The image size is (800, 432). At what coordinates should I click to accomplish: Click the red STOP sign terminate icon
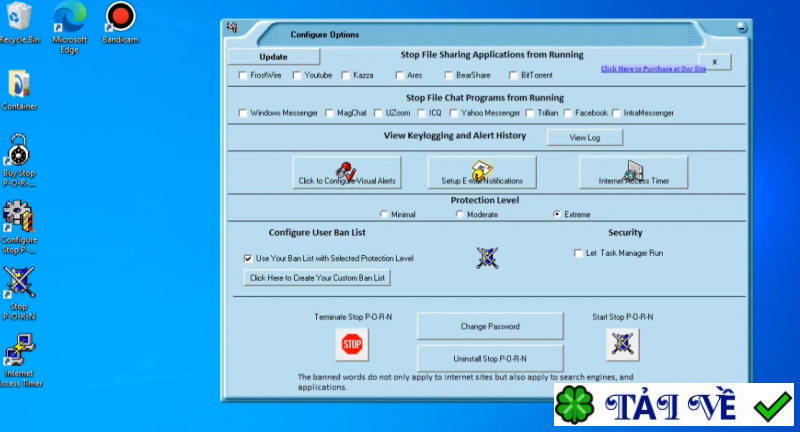[352, 344]
